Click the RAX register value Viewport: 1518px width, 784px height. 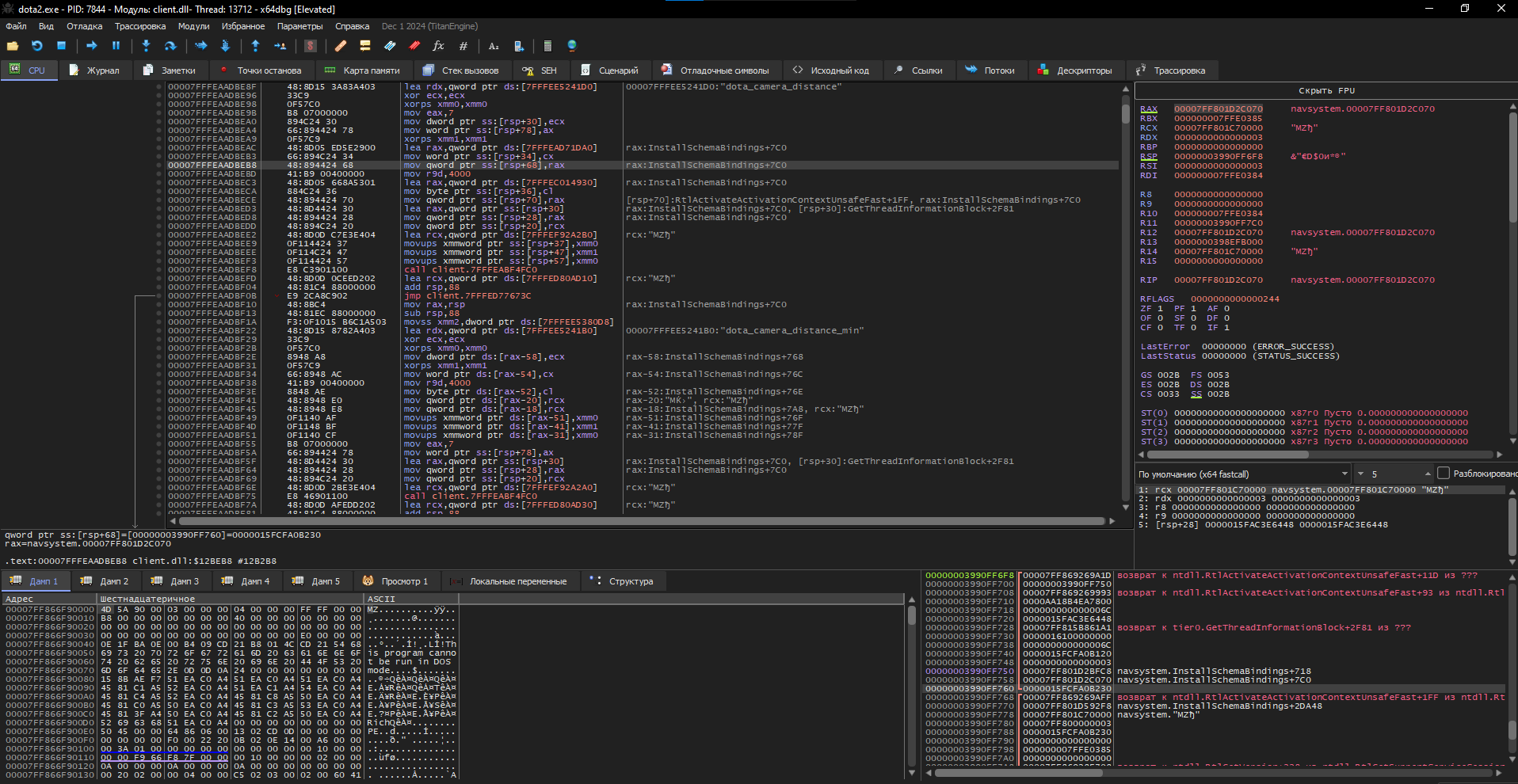(1219, 108)
